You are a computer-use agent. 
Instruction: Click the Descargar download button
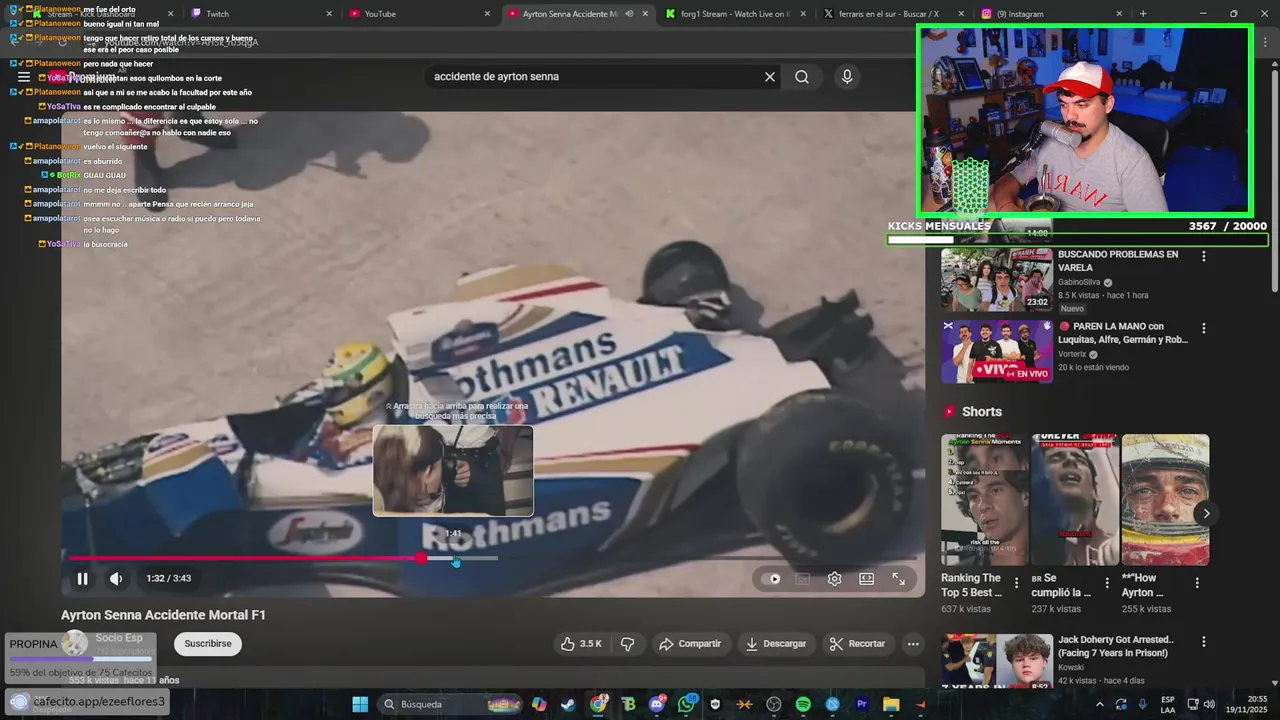click(775, 644)
